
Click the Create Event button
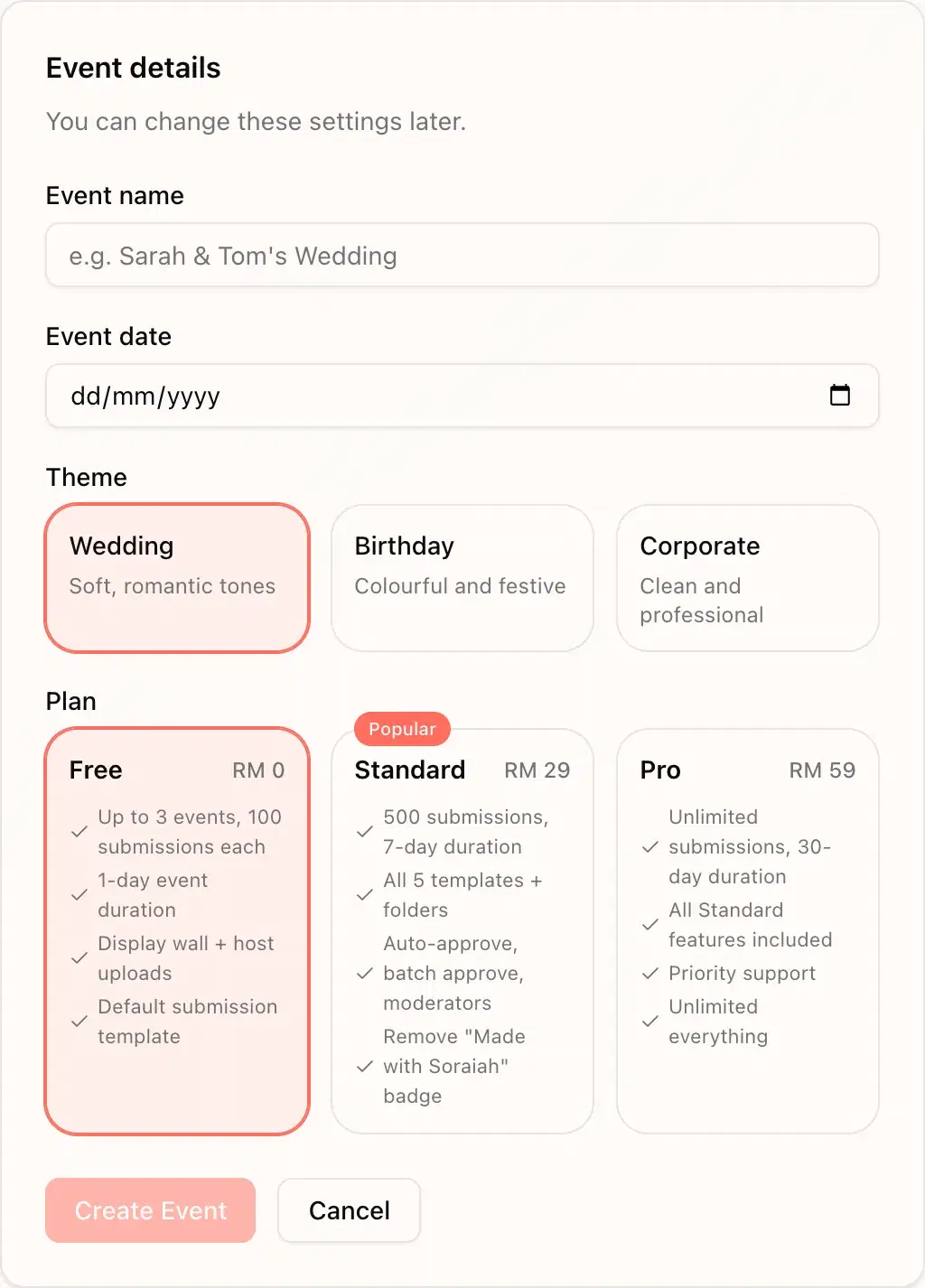click(150, 1210)
